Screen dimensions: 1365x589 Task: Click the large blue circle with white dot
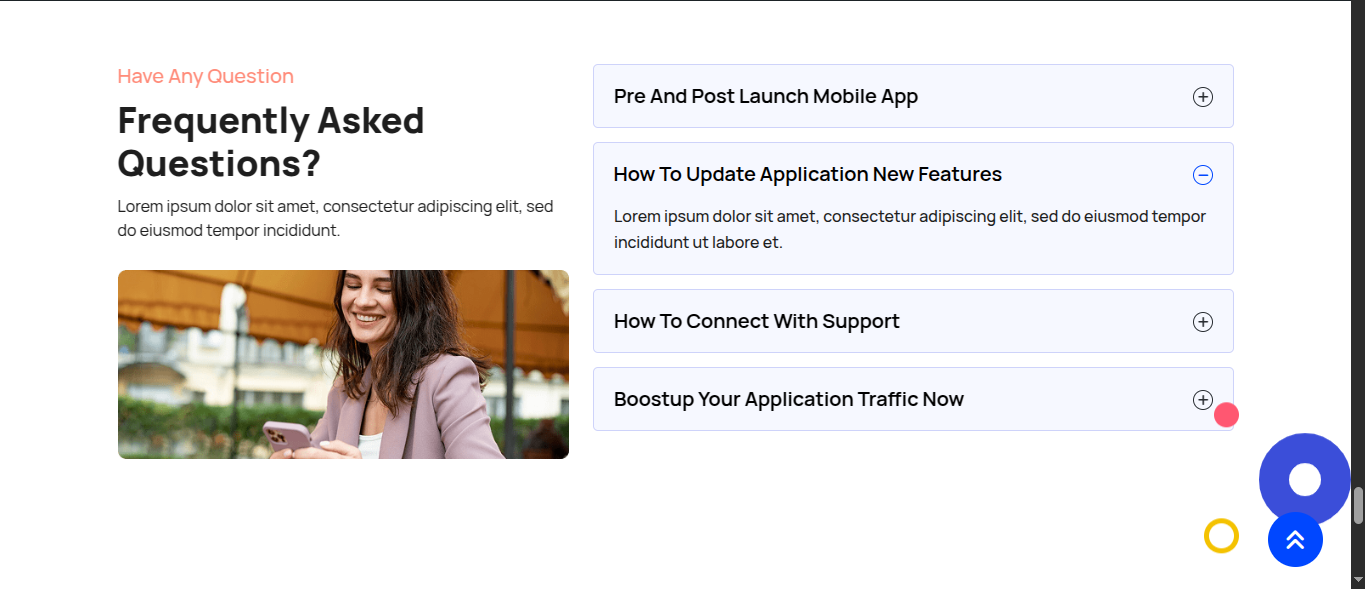pyautogui.click(x=1304, y=480)
